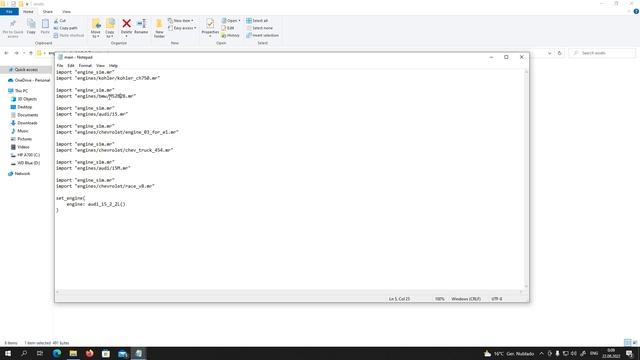
Task: Switch to the Explorer View ribbon tab
Action: click(66, 11)
